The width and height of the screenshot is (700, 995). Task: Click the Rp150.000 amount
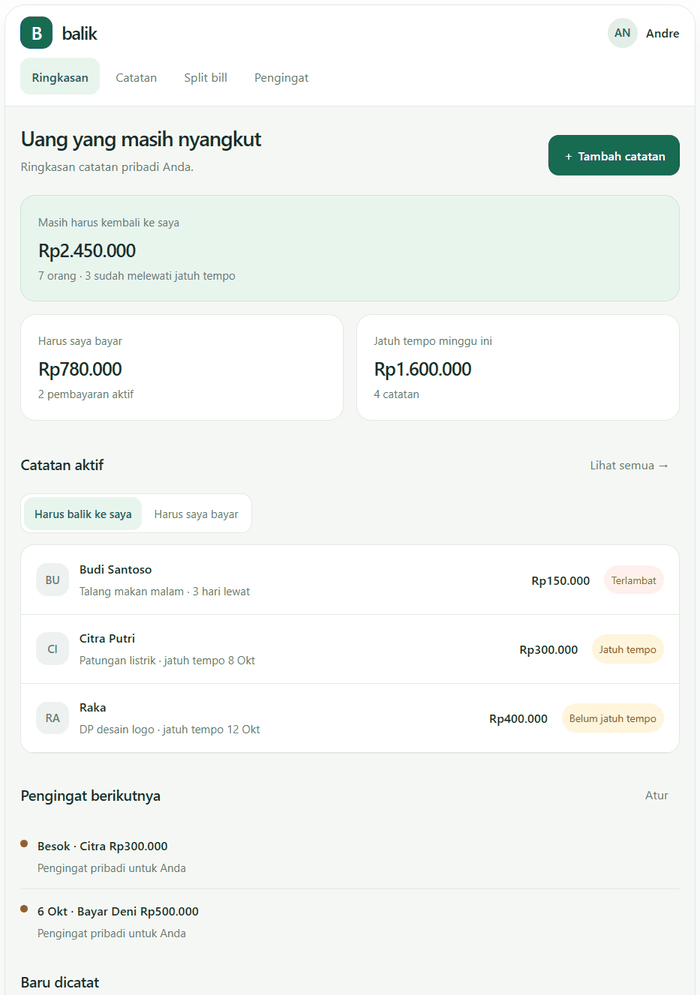pos(560,581)
